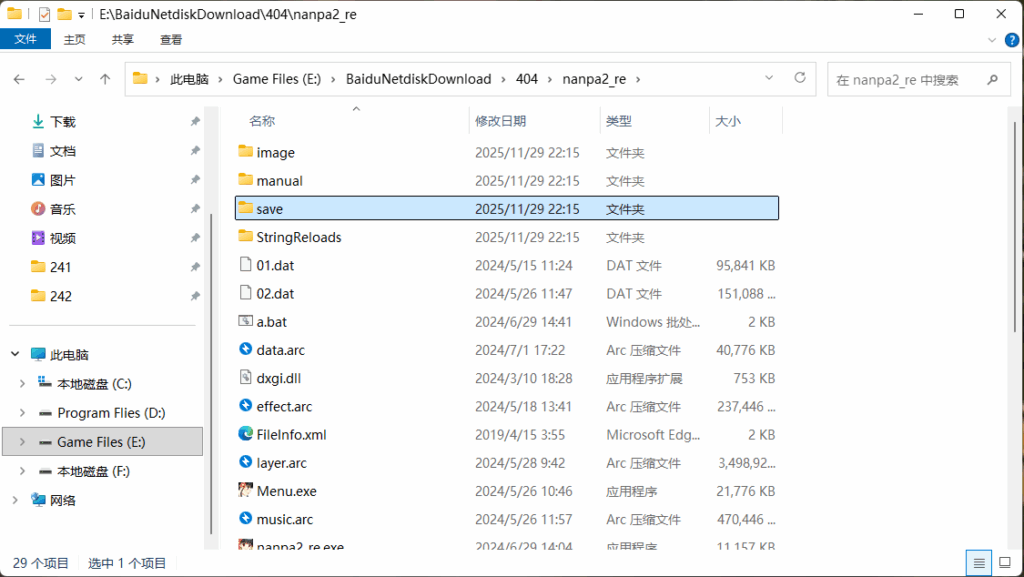Click the StringReloads folder icon

(x=246, y=236)
